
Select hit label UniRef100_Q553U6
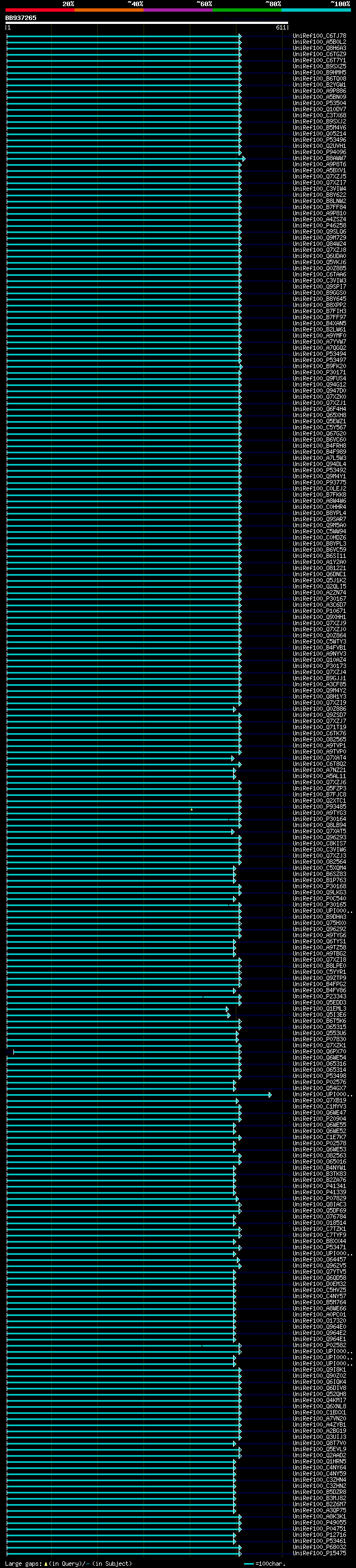[x=319, y=1033]
